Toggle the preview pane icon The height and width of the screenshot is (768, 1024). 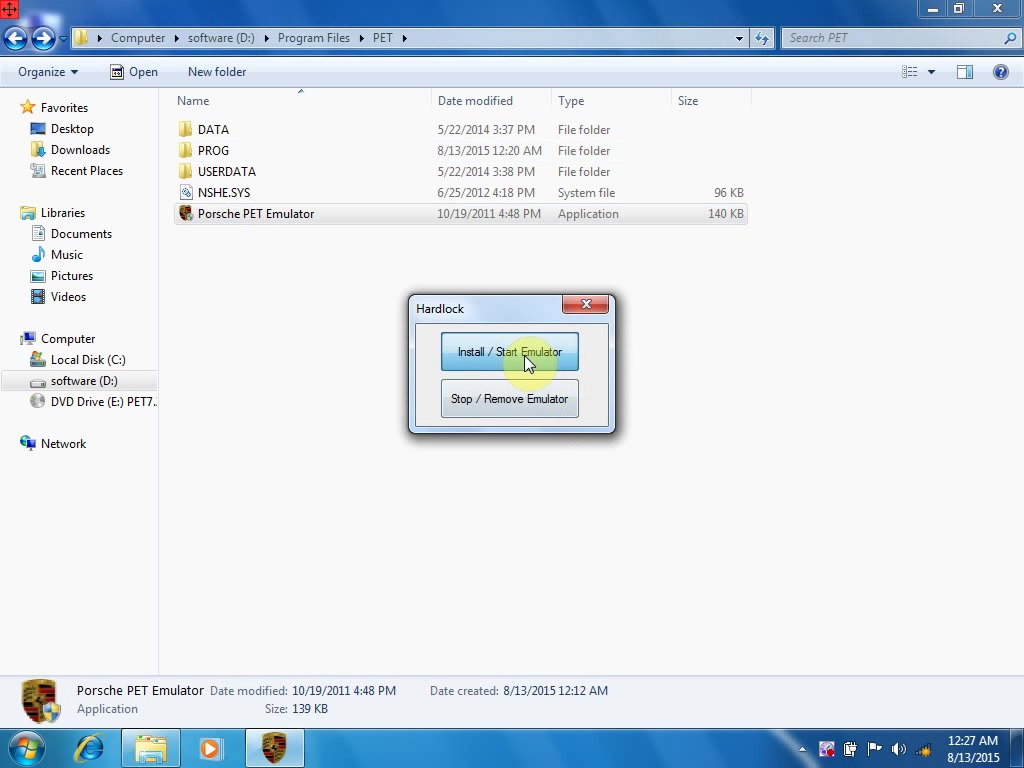965,72
